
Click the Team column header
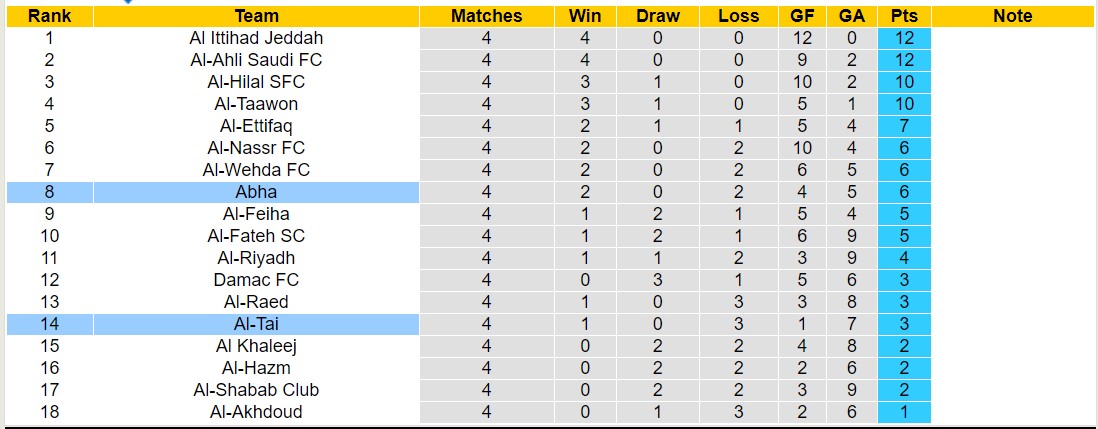click(256, 16)
